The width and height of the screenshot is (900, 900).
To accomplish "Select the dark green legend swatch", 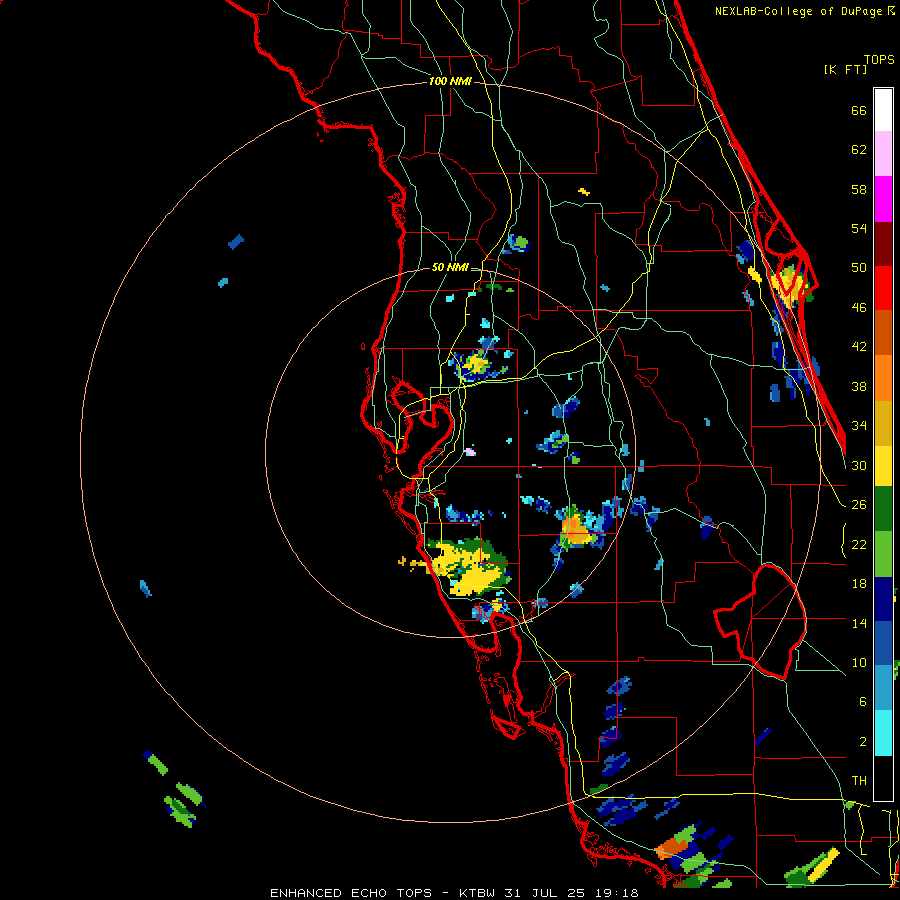I will [883, 509].
